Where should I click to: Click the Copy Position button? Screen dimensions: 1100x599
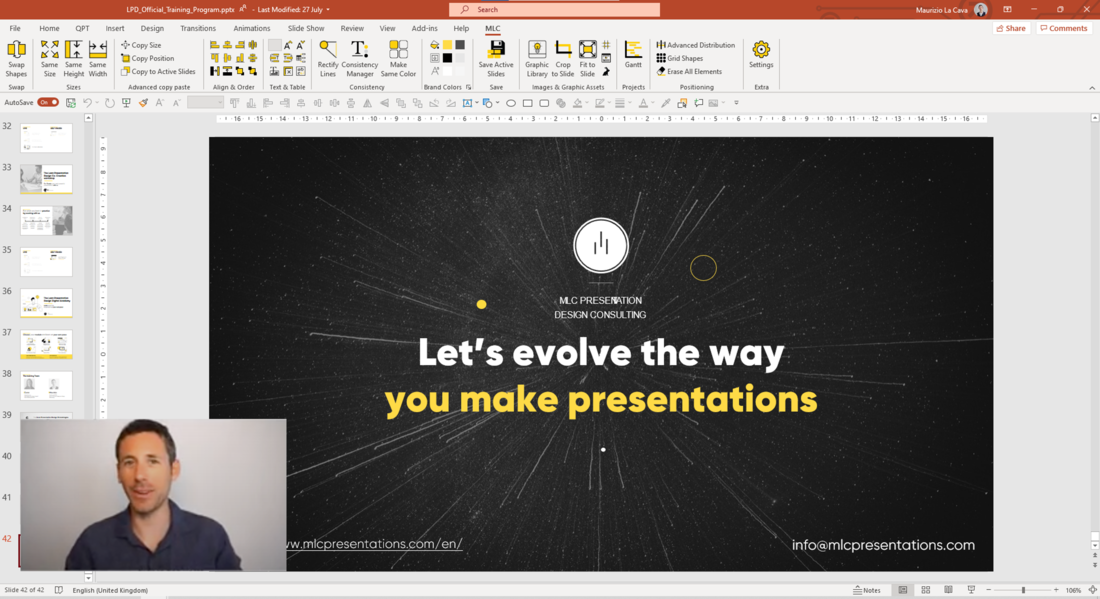[147, 58]
